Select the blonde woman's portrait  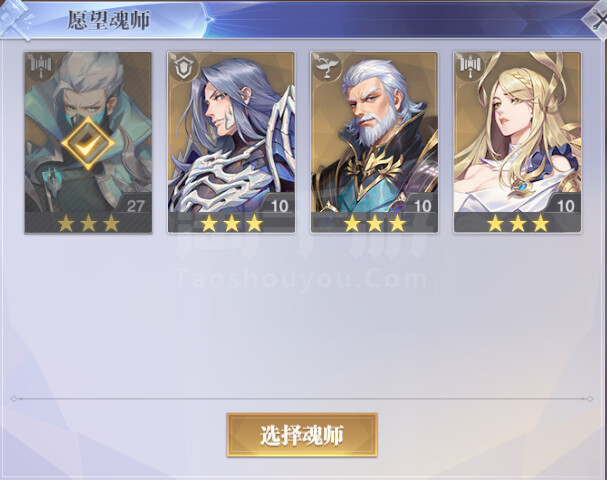[x=518, y=142]
